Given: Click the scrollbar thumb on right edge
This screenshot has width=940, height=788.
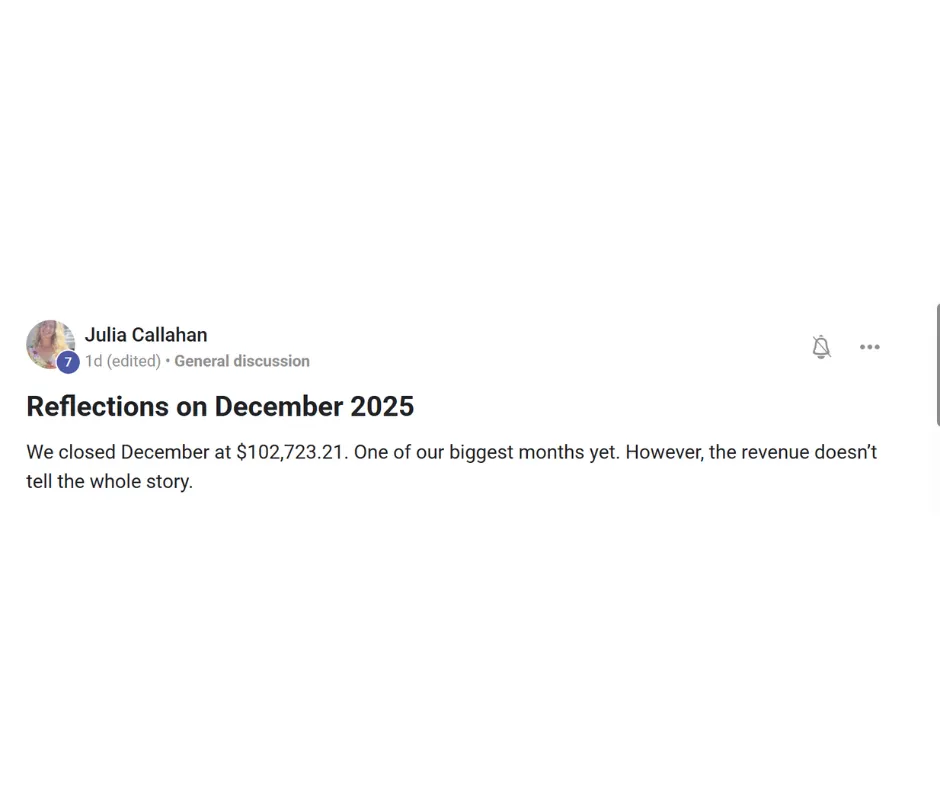Looking at the screenshot, I should [x=938, y=365].
